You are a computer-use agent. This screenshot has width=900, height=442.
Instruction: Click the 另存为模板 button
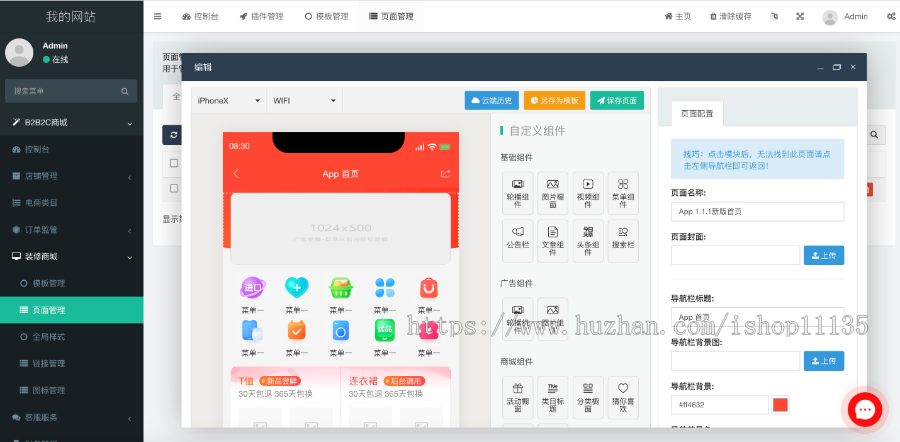coord(554,100)
